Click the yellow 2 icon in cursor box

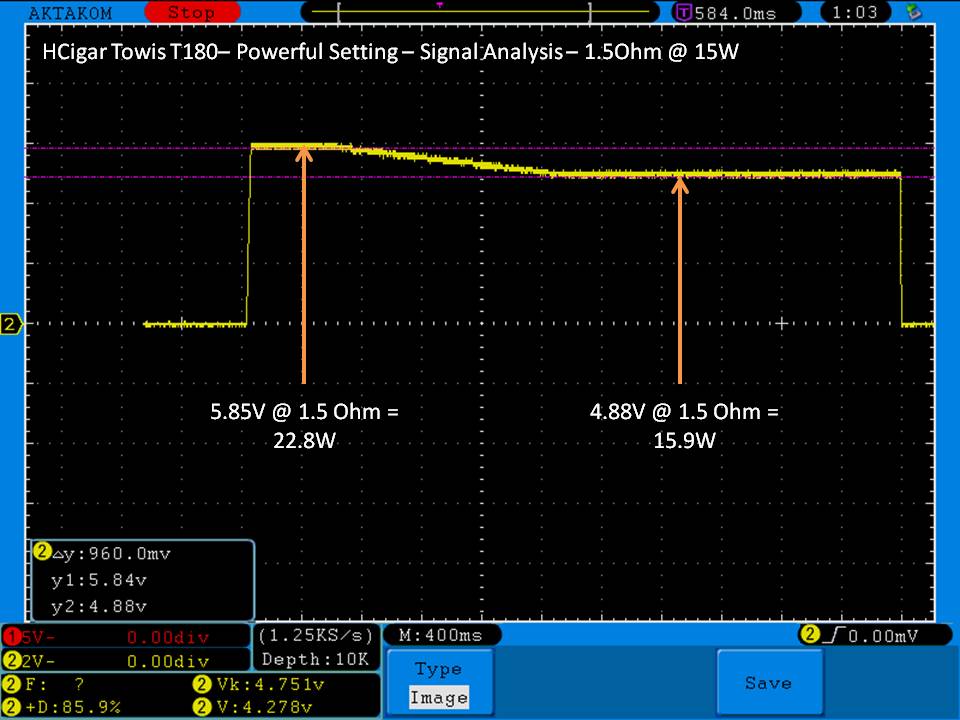point(42,552)
